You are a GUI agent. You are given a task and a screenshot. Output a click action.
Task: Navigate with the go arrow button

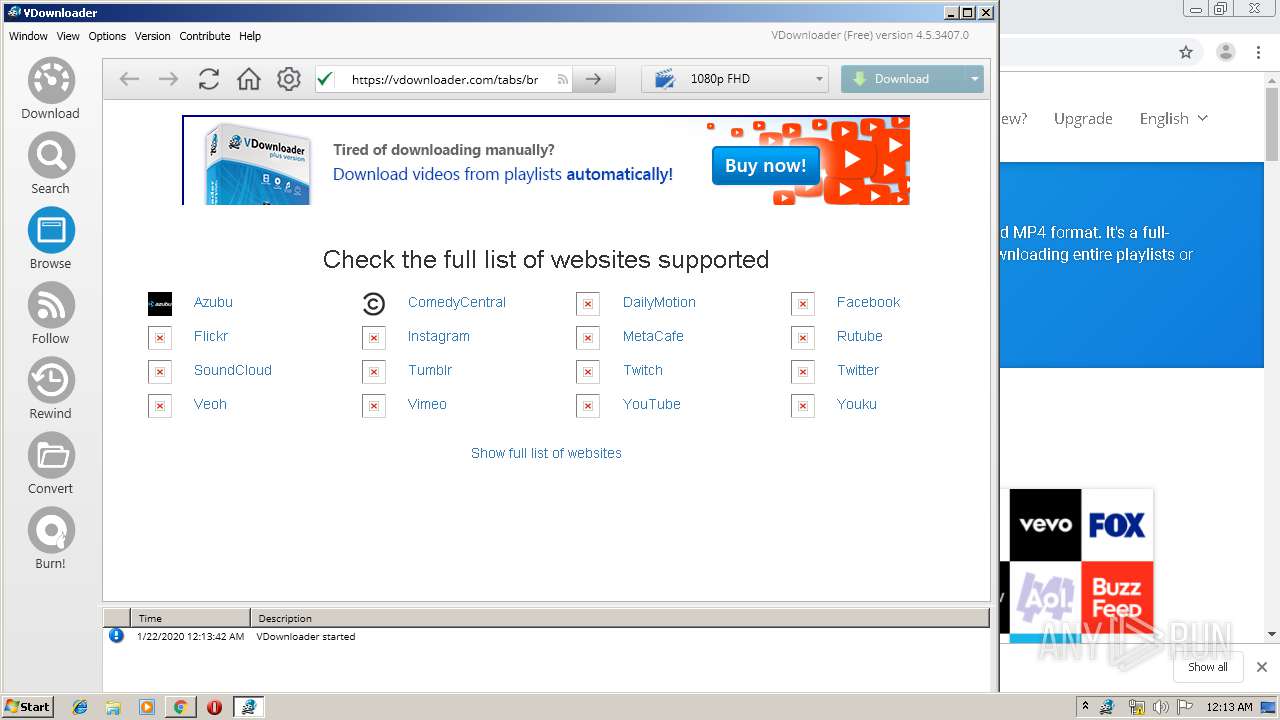(594, 79)
